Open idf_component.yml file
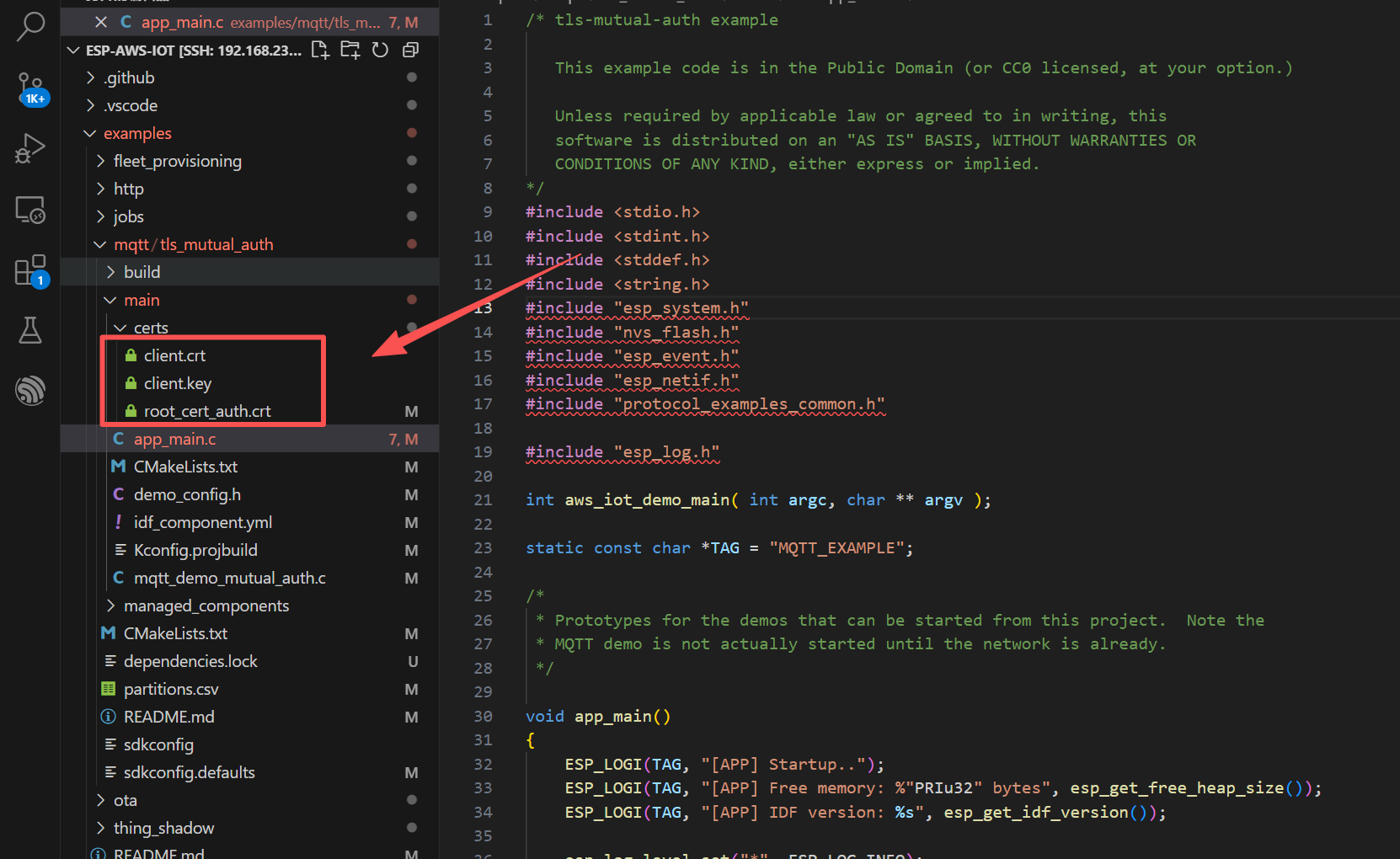Screen dimensions: 1400x859 249,522
